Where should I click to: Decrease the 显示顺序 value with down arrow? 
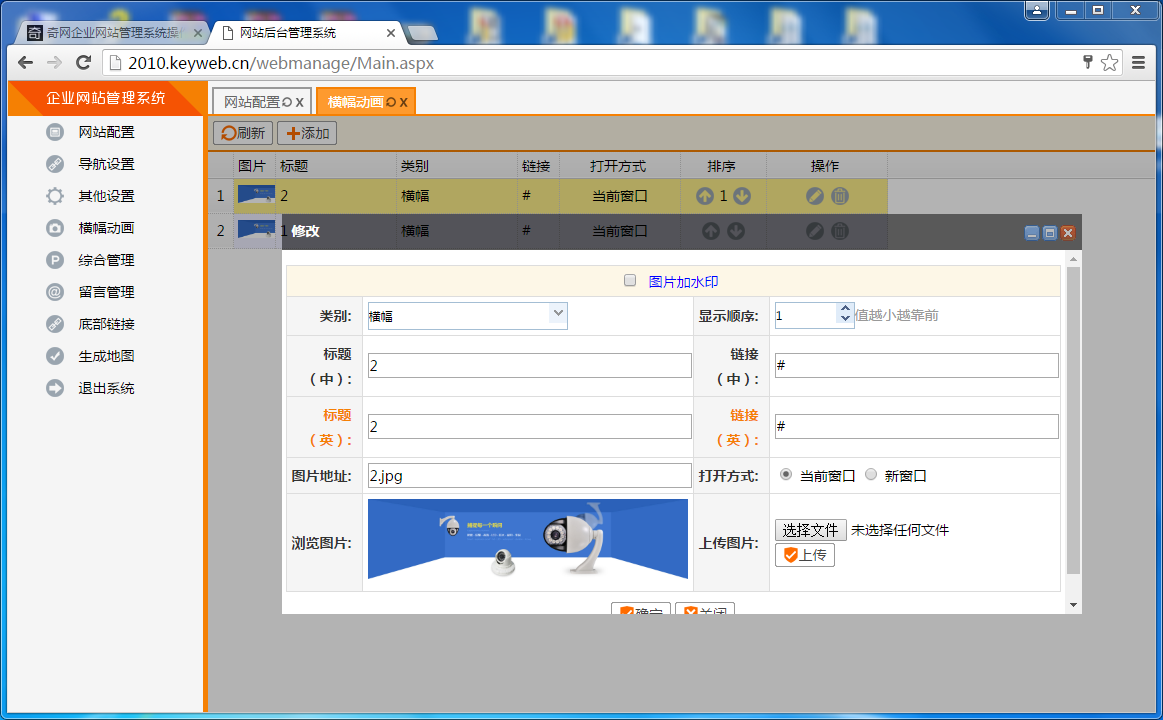[x=845, y=319]
